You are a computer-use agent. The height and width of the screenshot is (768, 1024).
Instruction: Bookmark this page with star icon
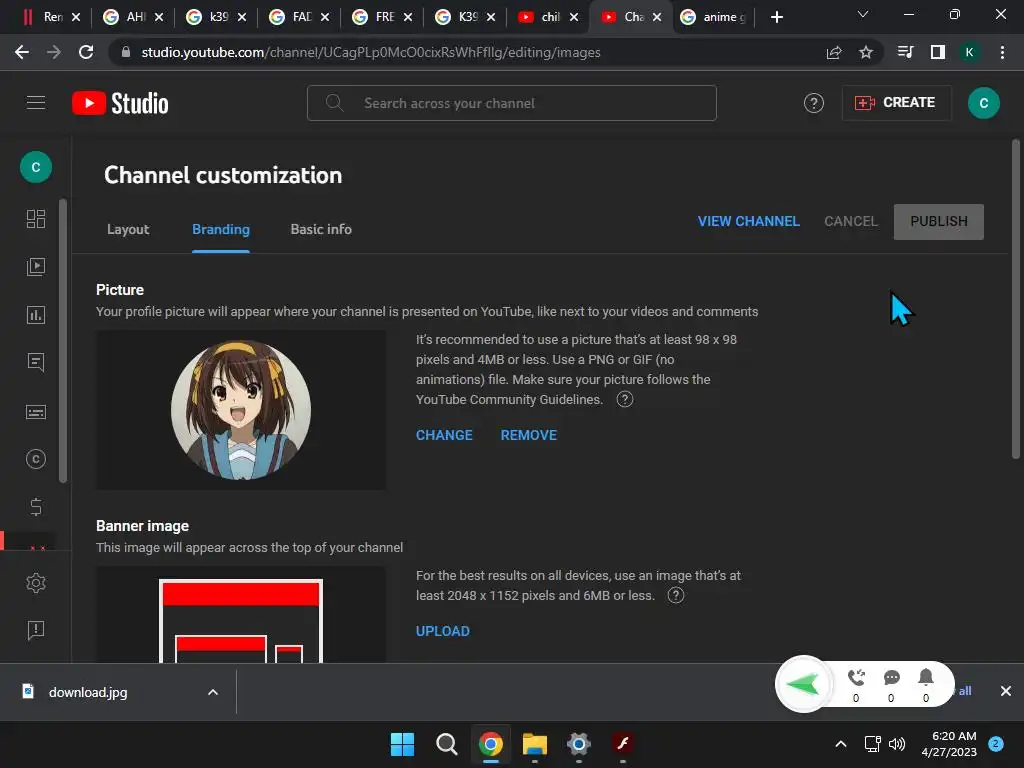pyautogui.click(x=866, y=52)
